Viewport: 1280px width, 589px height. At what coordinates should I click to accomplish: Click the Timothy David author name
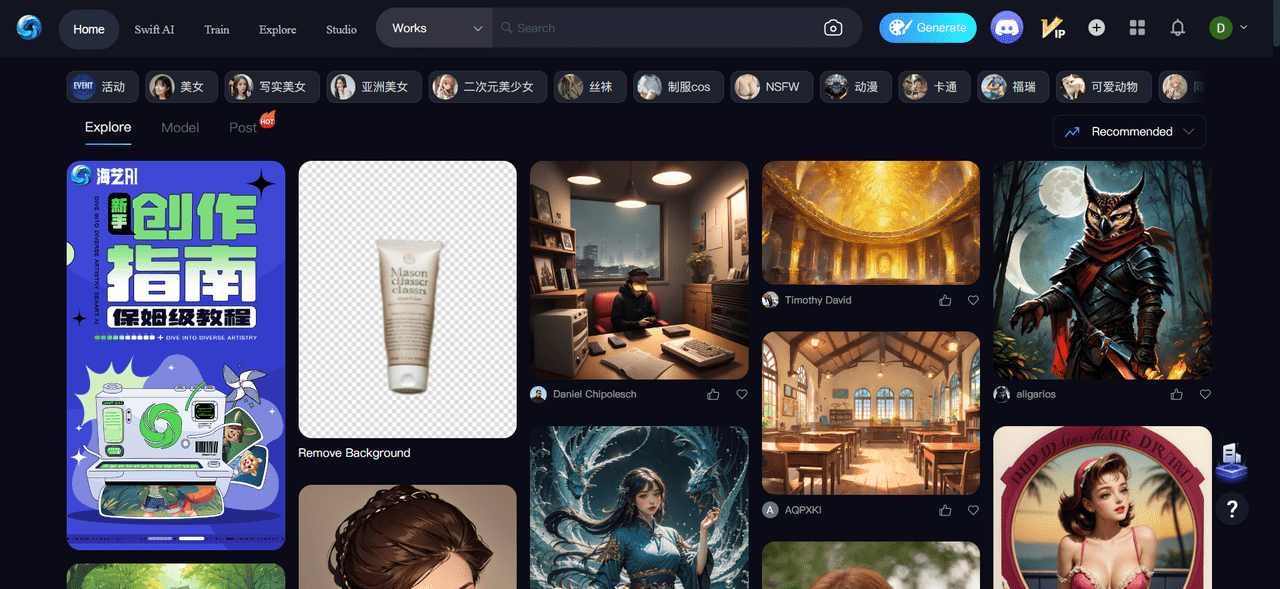pos(818,300)
